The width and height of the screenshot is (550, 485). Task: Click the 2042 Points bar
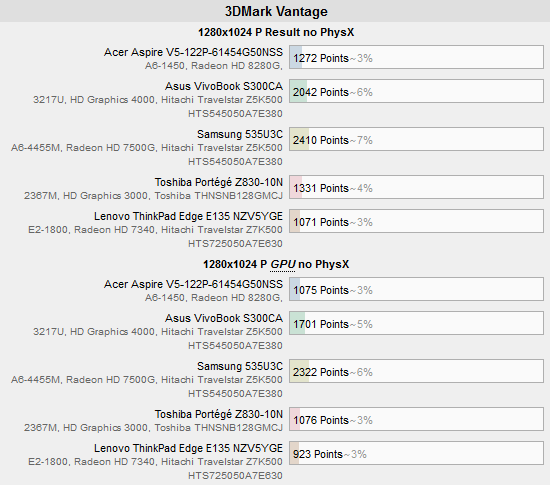coord(416,91)
